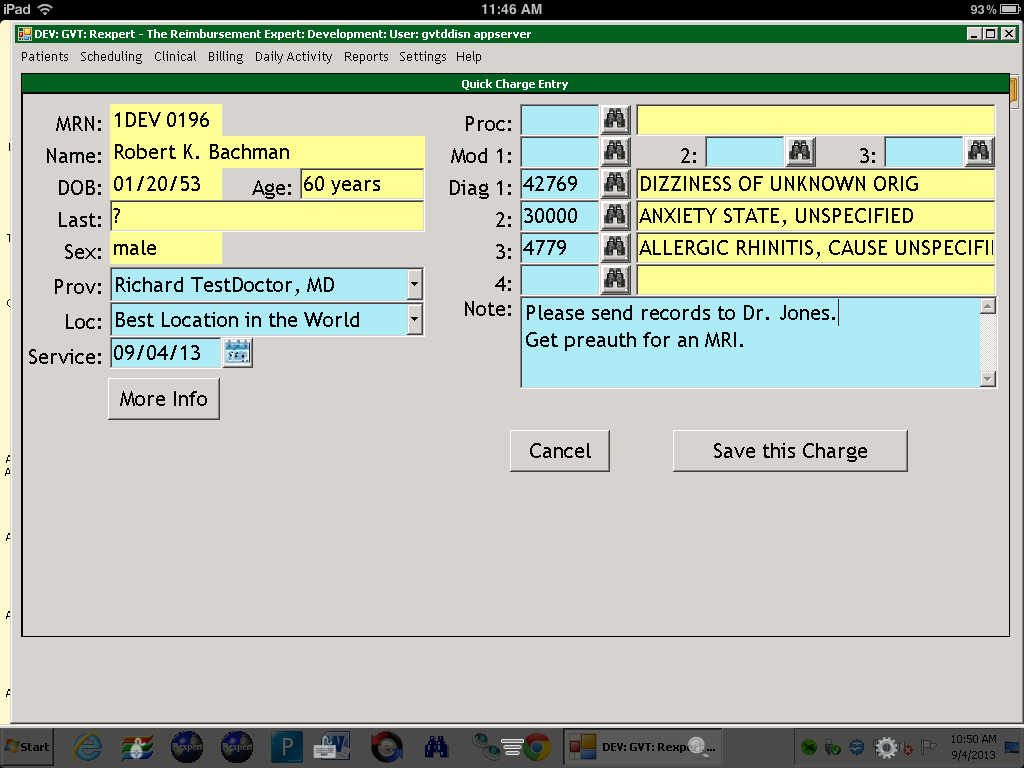This screenshot has width=1024, height=768.
Task: Open the second Rexpert globe taskbar icon
Action: 237,746
